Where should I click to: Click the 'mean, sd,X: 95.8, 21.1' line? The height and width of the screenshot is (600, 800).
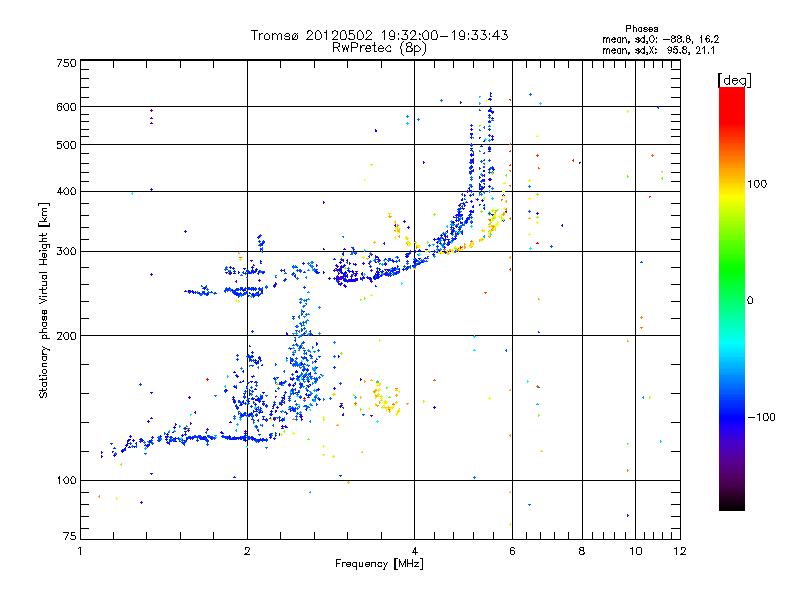click(659, 51)
